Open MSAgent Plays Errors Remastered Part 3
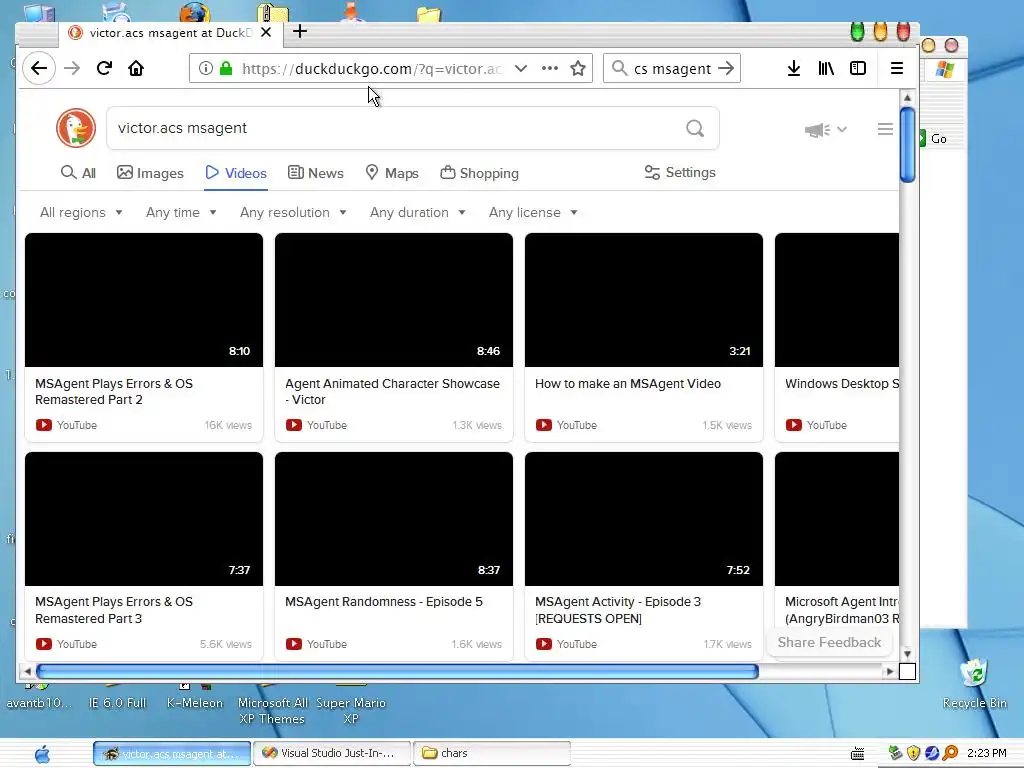The image size is (1024, 768). click(x=114, y=610)
